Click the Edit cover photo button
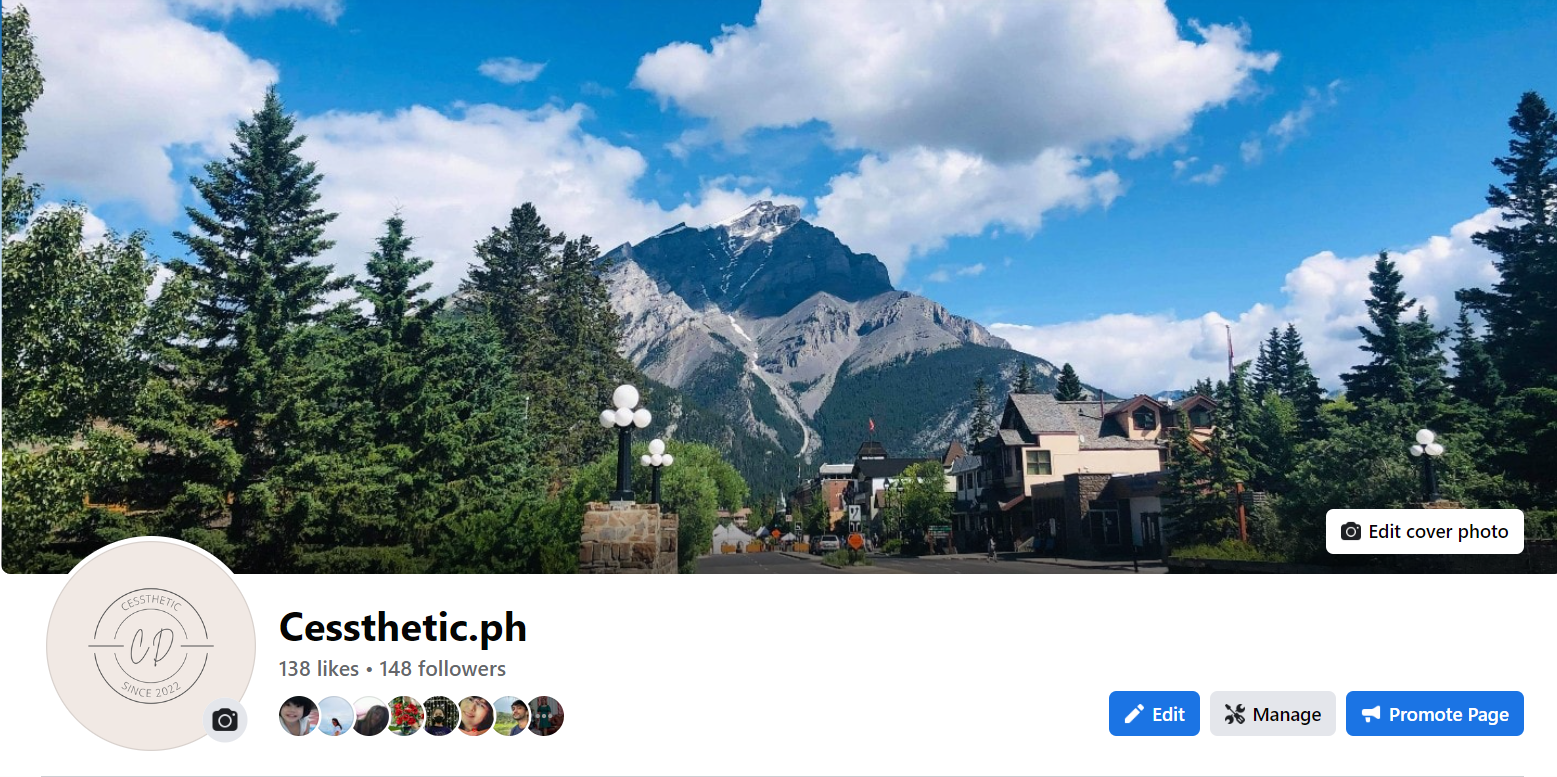This screenshot has height=777, width=1557. point(1424,531)
